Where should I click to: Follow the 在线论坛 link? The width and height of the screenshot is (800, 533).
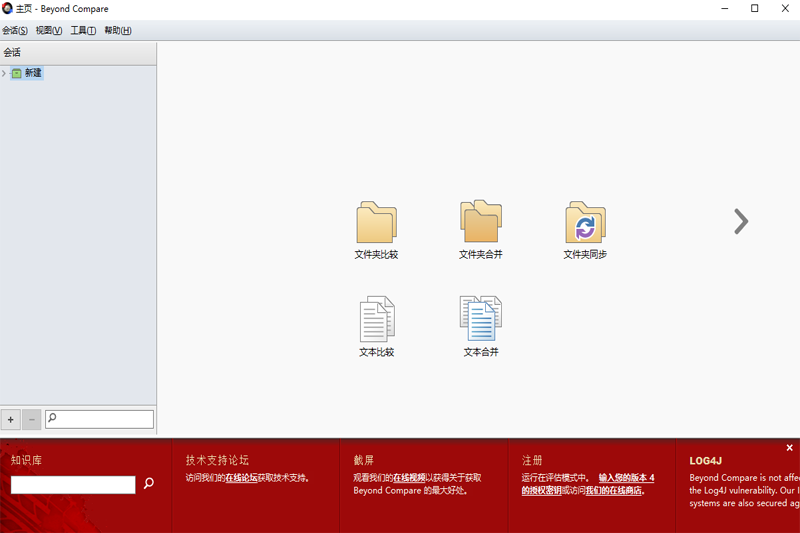coord(241,478)
